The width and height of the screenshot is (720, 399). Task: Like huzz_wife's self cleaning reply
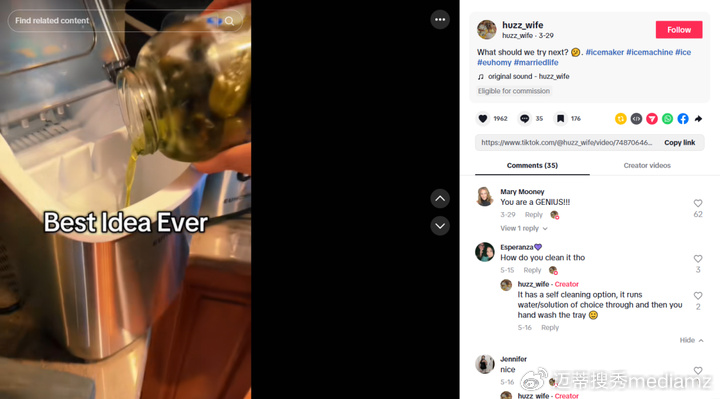698,296
